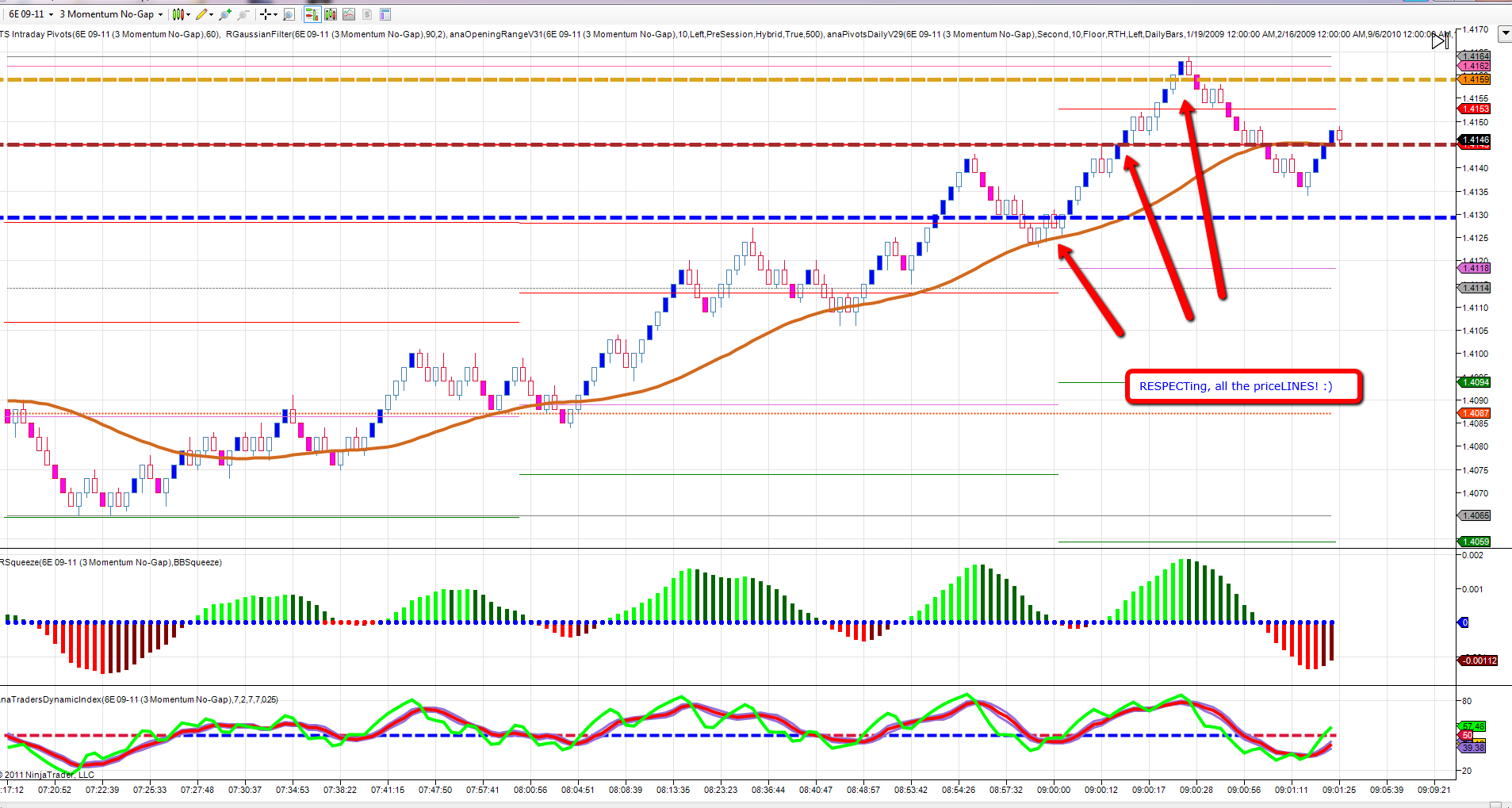
Task: Click the pink 1.4162 price marker
Action: pyautogui.click(x=1475, y=67)
